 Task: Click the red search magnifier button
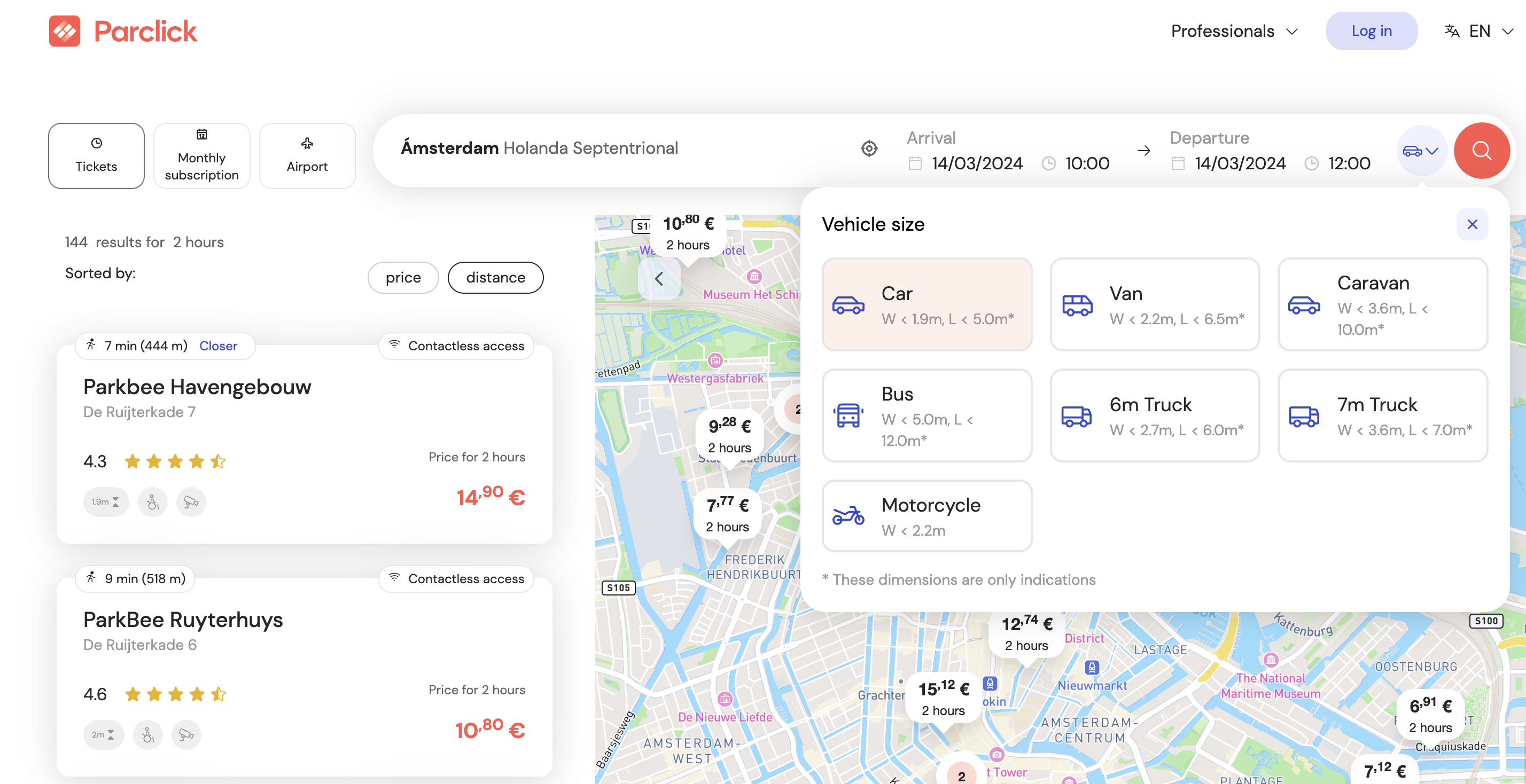pyautogui.click(x=1481, y=151)
